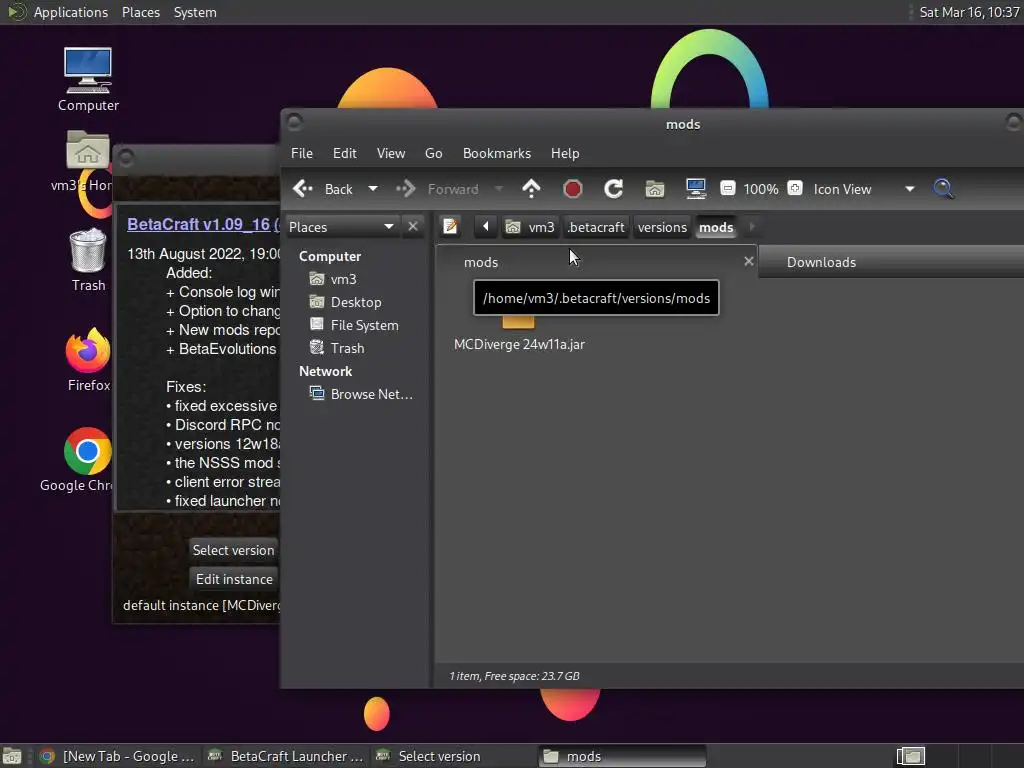The width and height of the screenshot is (1024, 768).
Task: Open the Bookmarks menu
Action: [x=496, y=153]
